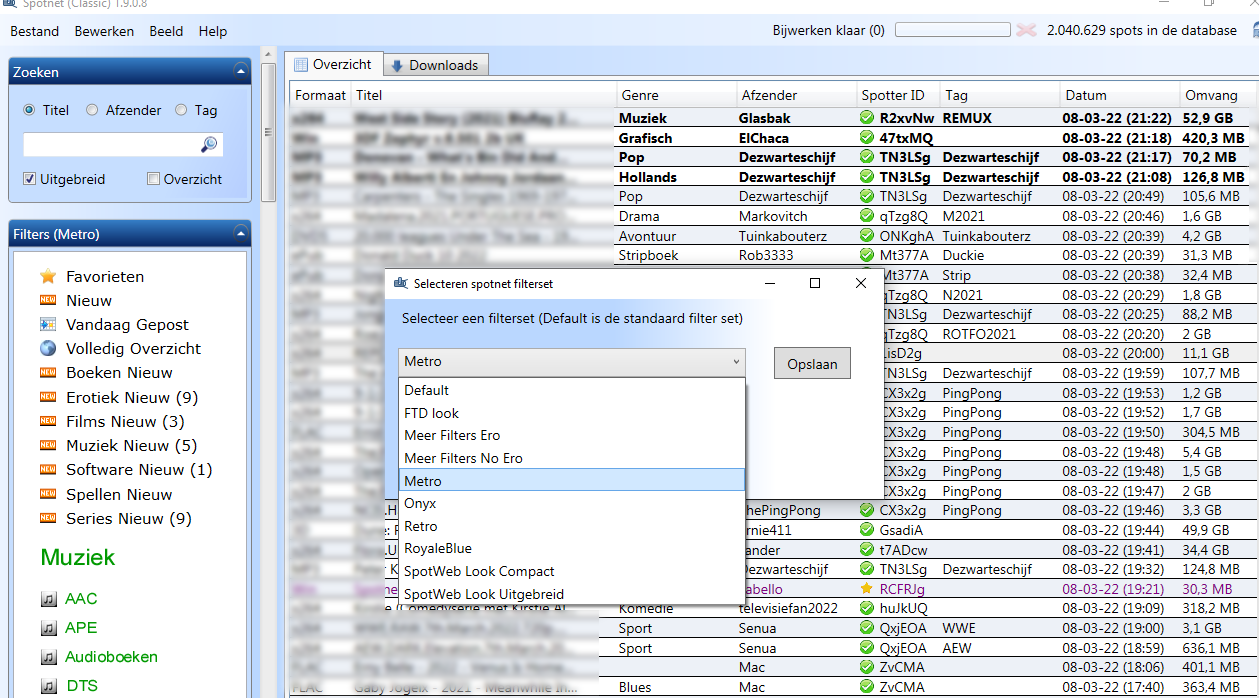Click the AAC music note icon
Image resolution: width=1259 pixels, height=698 pixels.
click(x=49, y=599)
